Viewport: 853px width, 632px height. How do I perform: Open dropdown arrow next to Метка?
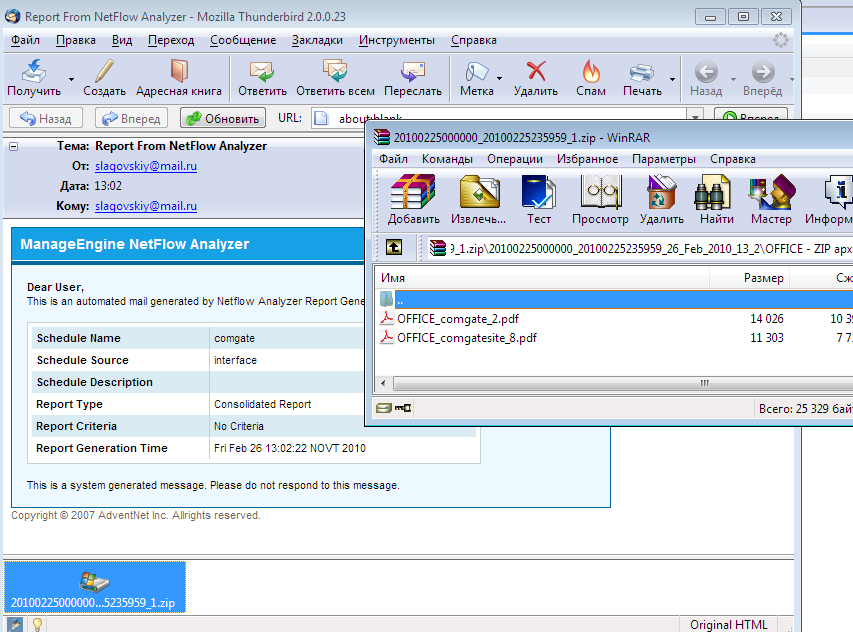coord(499,79)
